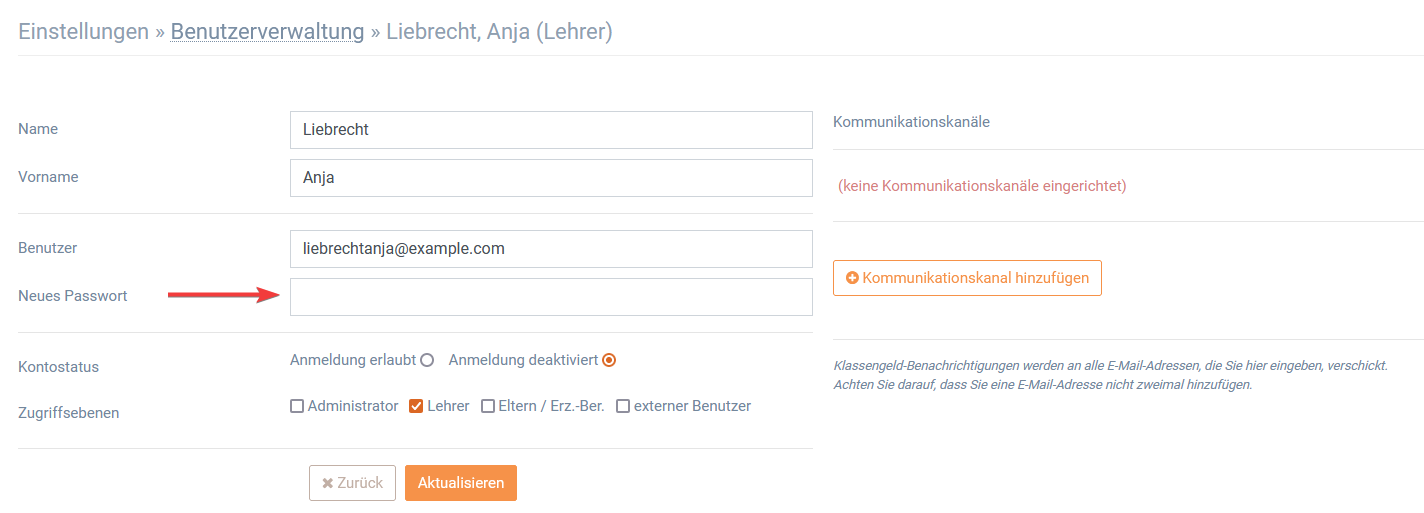
Task: Click the Vorname field containing Anja
Action: tap(551, 178)
